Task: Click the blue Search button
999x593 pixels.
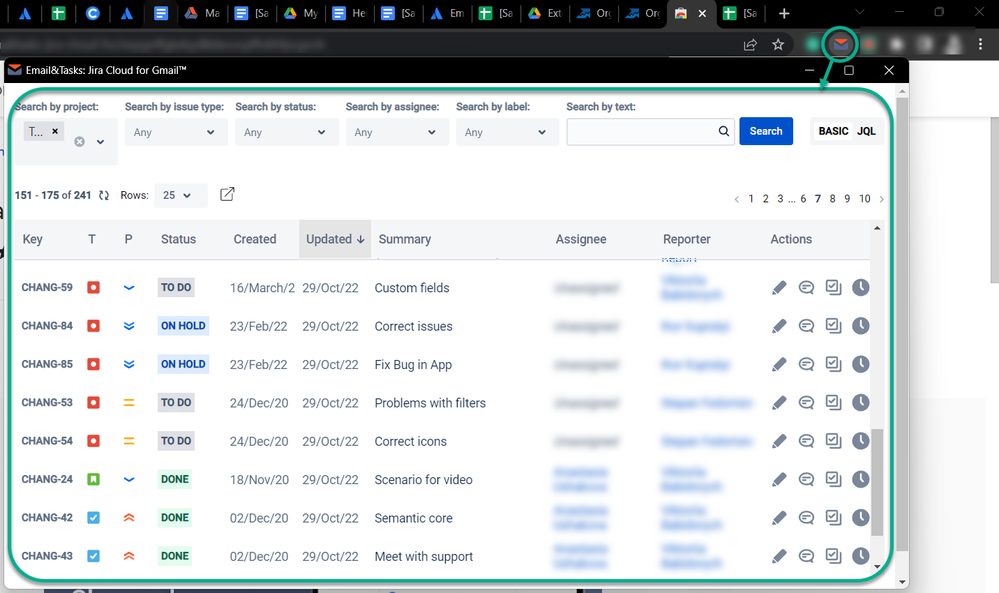Action: 766,131
